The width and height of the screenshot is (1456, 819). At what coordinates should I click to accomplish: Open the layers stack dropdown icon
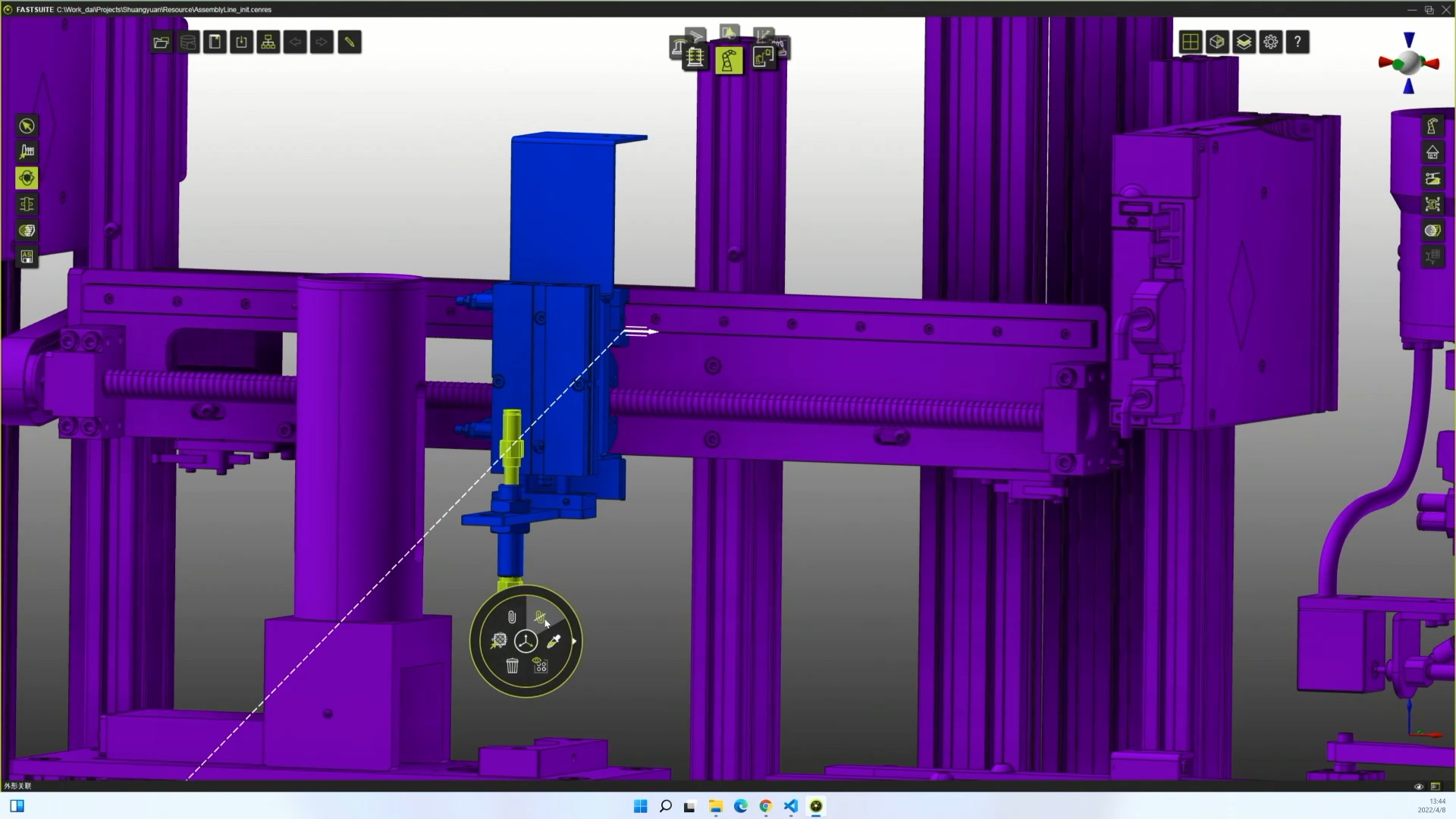[x=1244, y=42]
